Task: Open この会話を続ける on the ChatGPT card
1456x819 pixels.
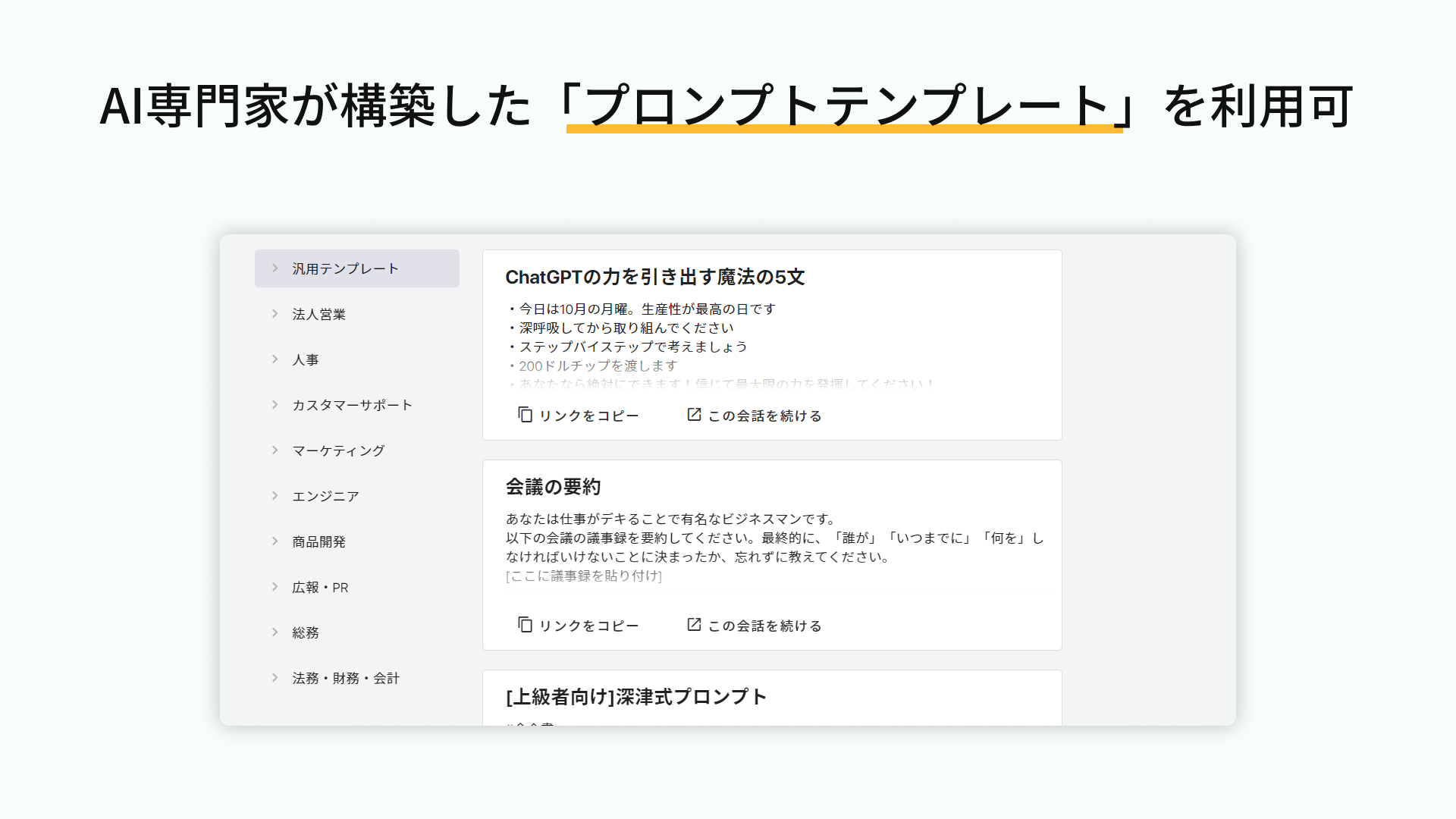Action: pyautogui.click(x=764, y=415)
